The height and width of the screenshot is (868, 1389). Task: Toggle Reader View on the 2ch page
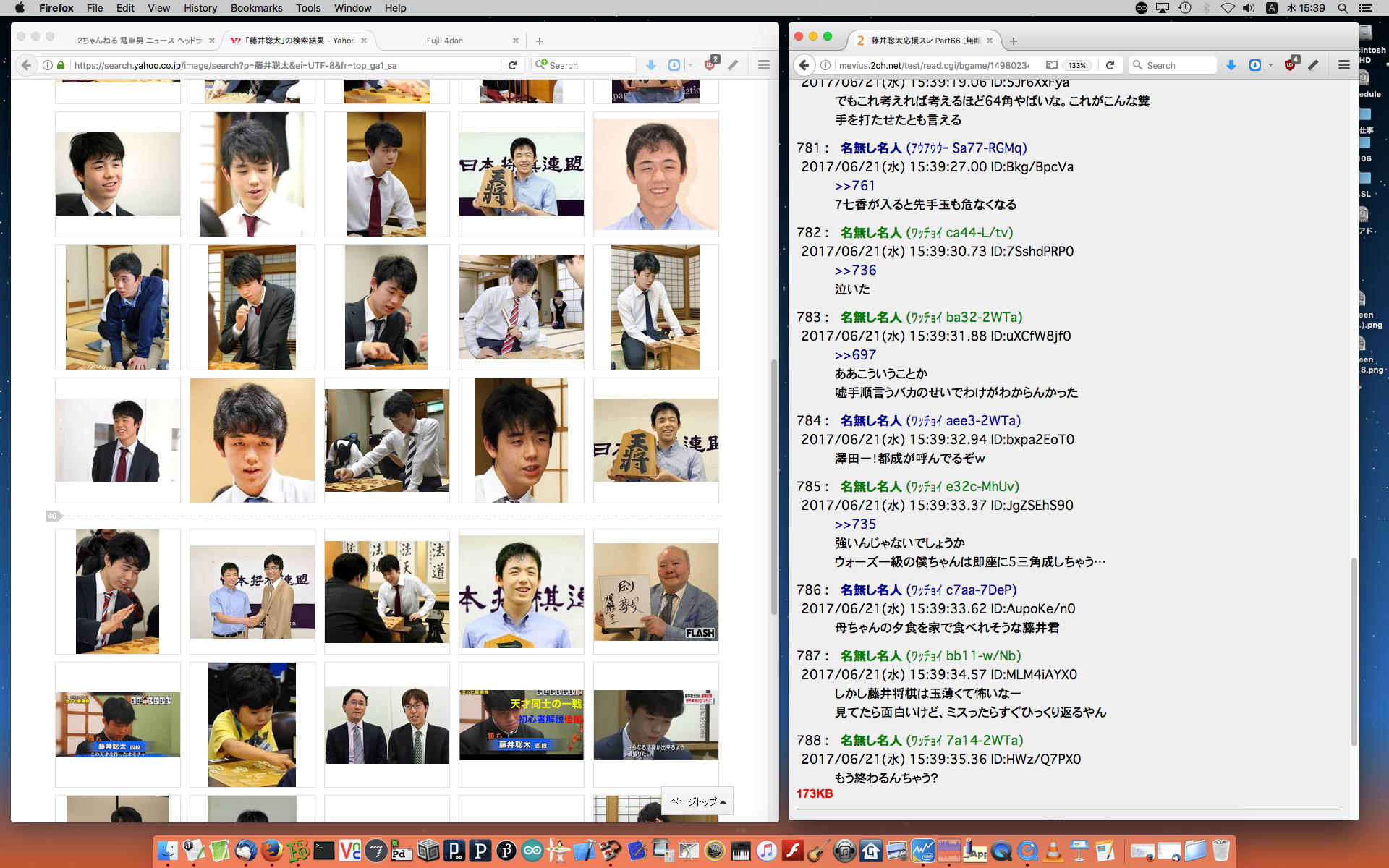1051,65
